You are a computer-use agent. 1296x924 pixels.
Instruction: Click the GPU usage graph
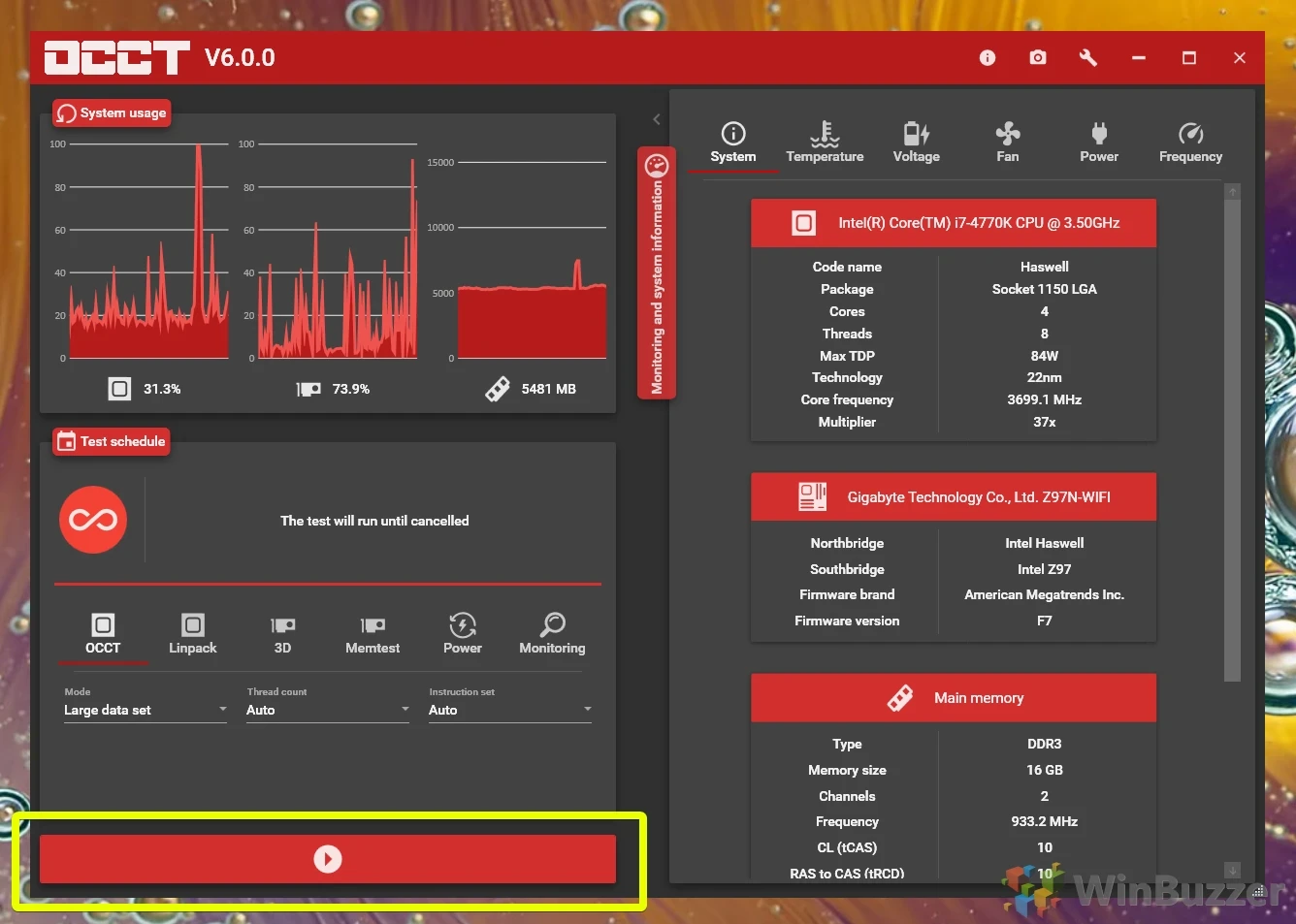[338, 251]
